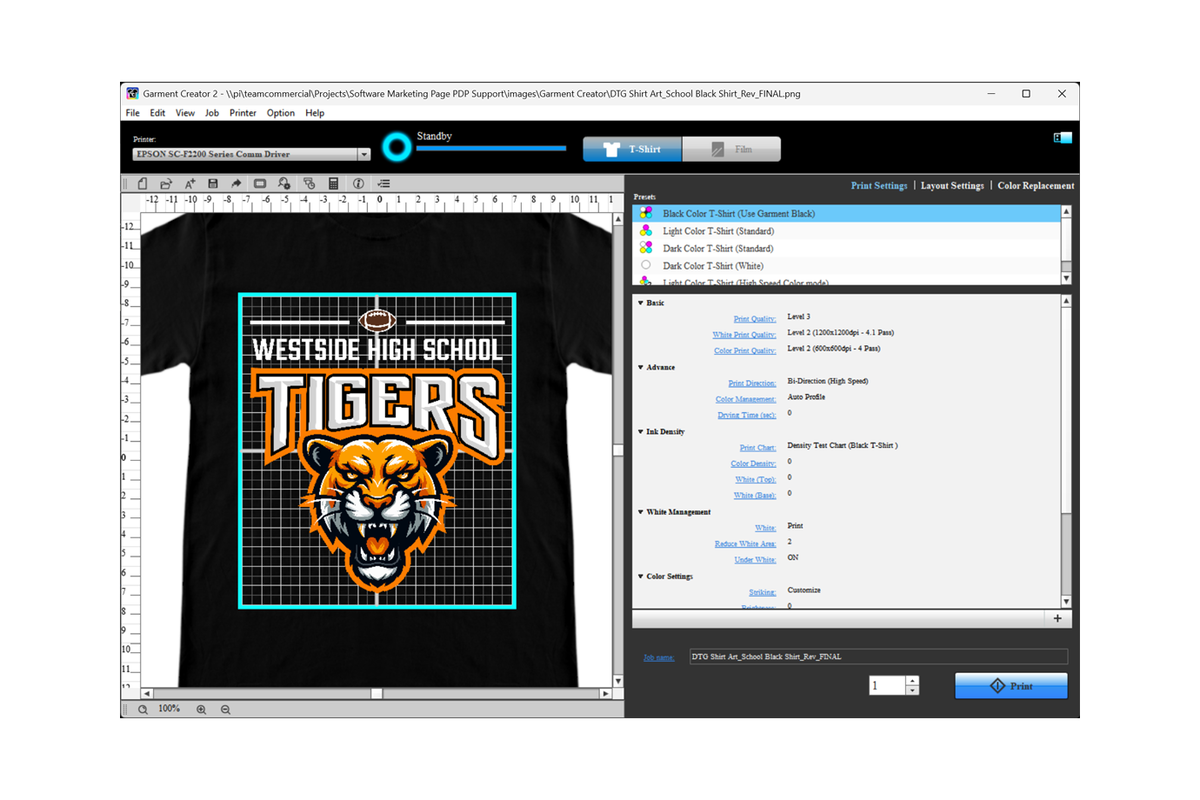Open the Printer selection dropdown

(x=364, y=155)
